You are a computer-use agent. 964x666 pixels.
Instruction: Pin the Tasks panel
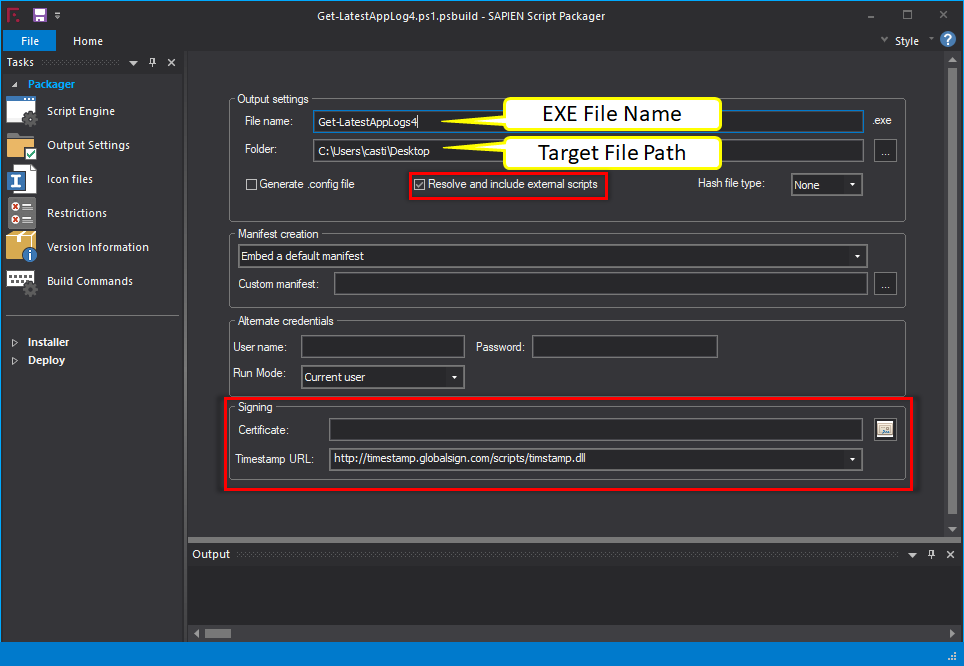152,62
